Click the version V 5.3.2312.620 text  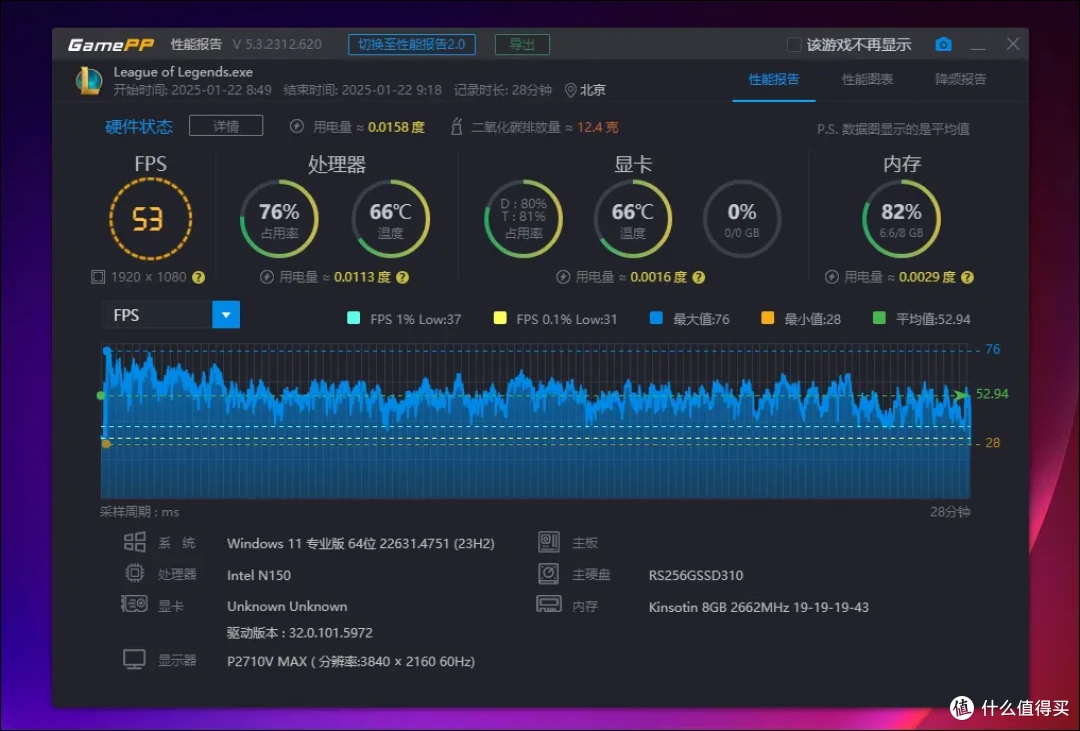(277, 45)
